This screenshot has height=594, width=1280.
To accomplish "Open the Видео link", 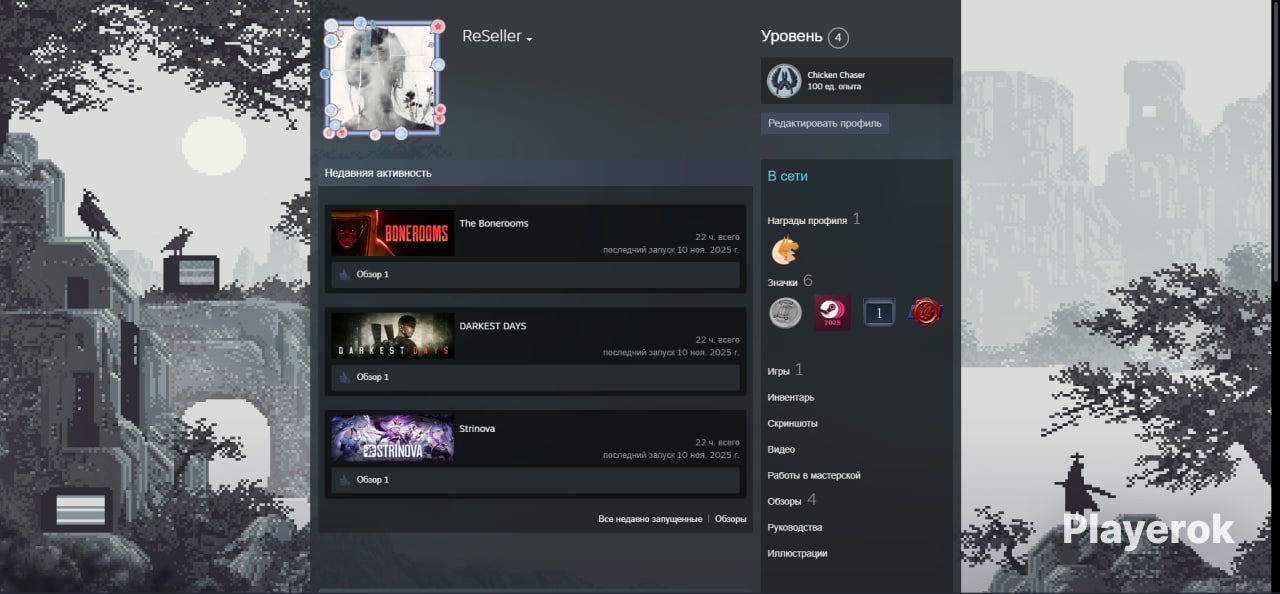I will (x=781, y=449).
